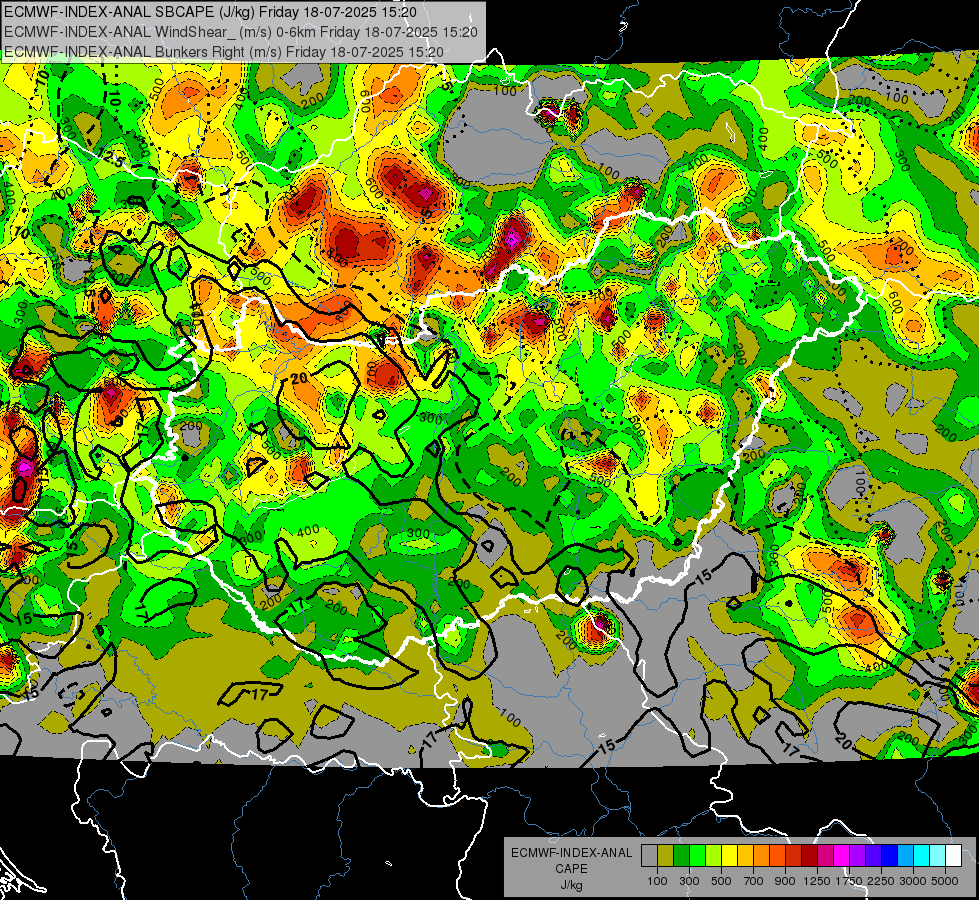This screenshot has height=900, width=979.
Task: Select the orange-red swatch left of the 900 tick
Action: coord(777,855)
